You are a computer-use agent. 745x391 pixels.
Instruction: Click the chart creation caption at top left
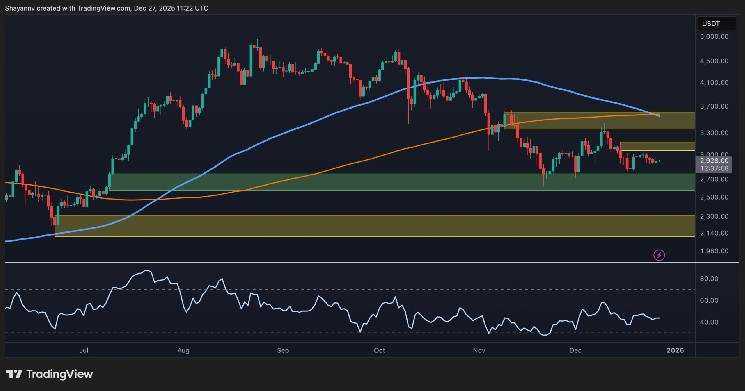[x=107, y=8]
